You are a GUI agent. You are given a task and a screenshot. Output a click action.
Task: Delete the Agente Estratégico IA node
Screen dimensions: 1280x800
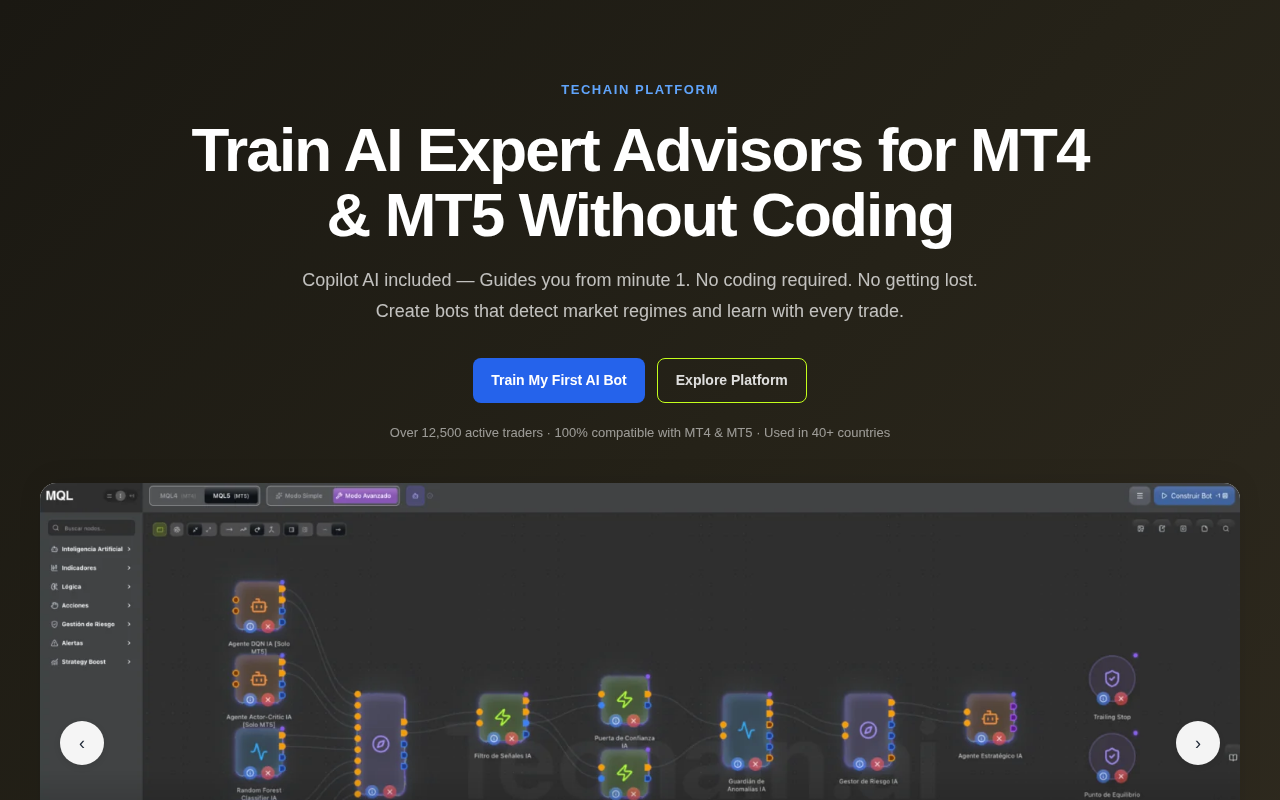coord(999,739)
